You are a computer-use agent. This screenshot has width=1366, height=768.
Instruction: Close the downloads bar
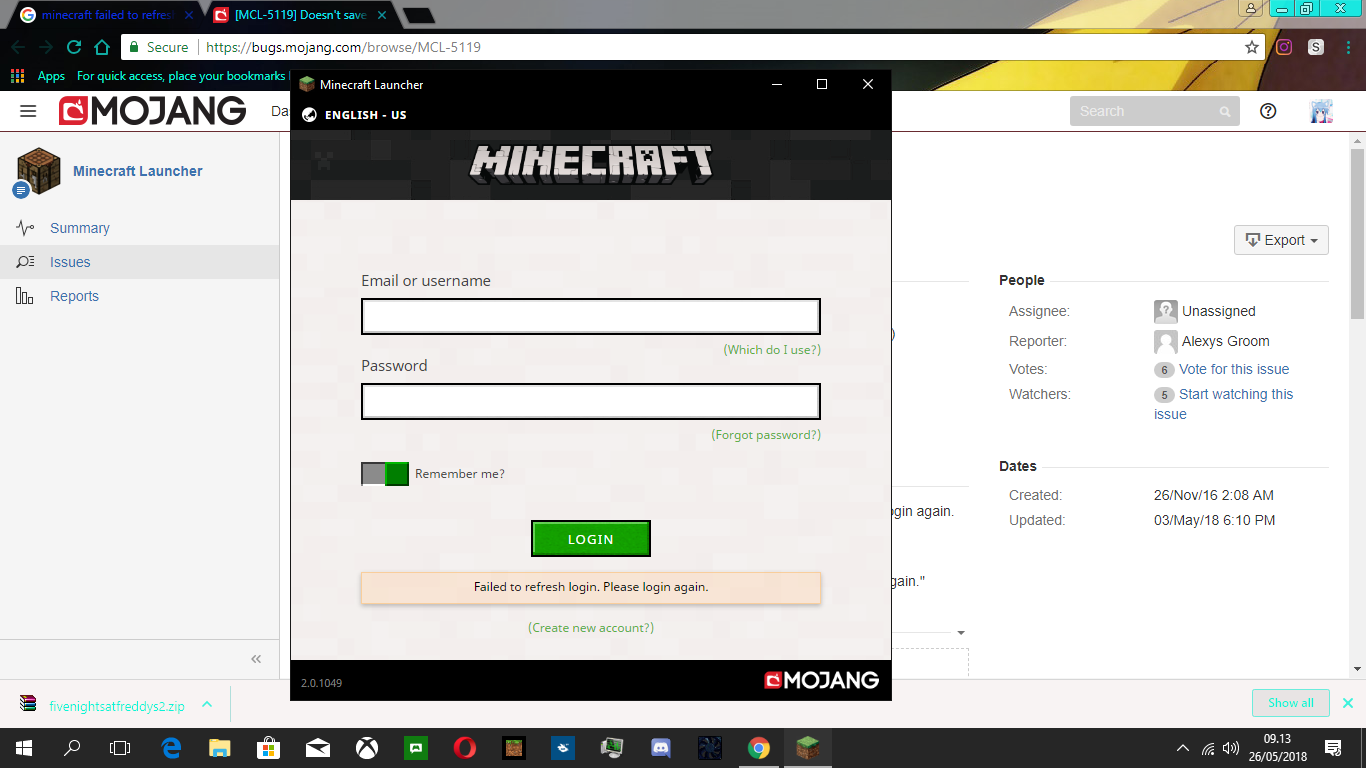[1348, 703]
